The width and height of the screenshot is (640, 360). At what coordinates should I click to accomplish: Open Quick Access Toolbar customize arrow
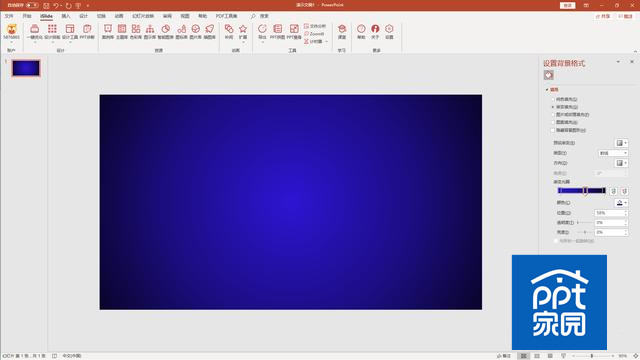tap(88, 6)
